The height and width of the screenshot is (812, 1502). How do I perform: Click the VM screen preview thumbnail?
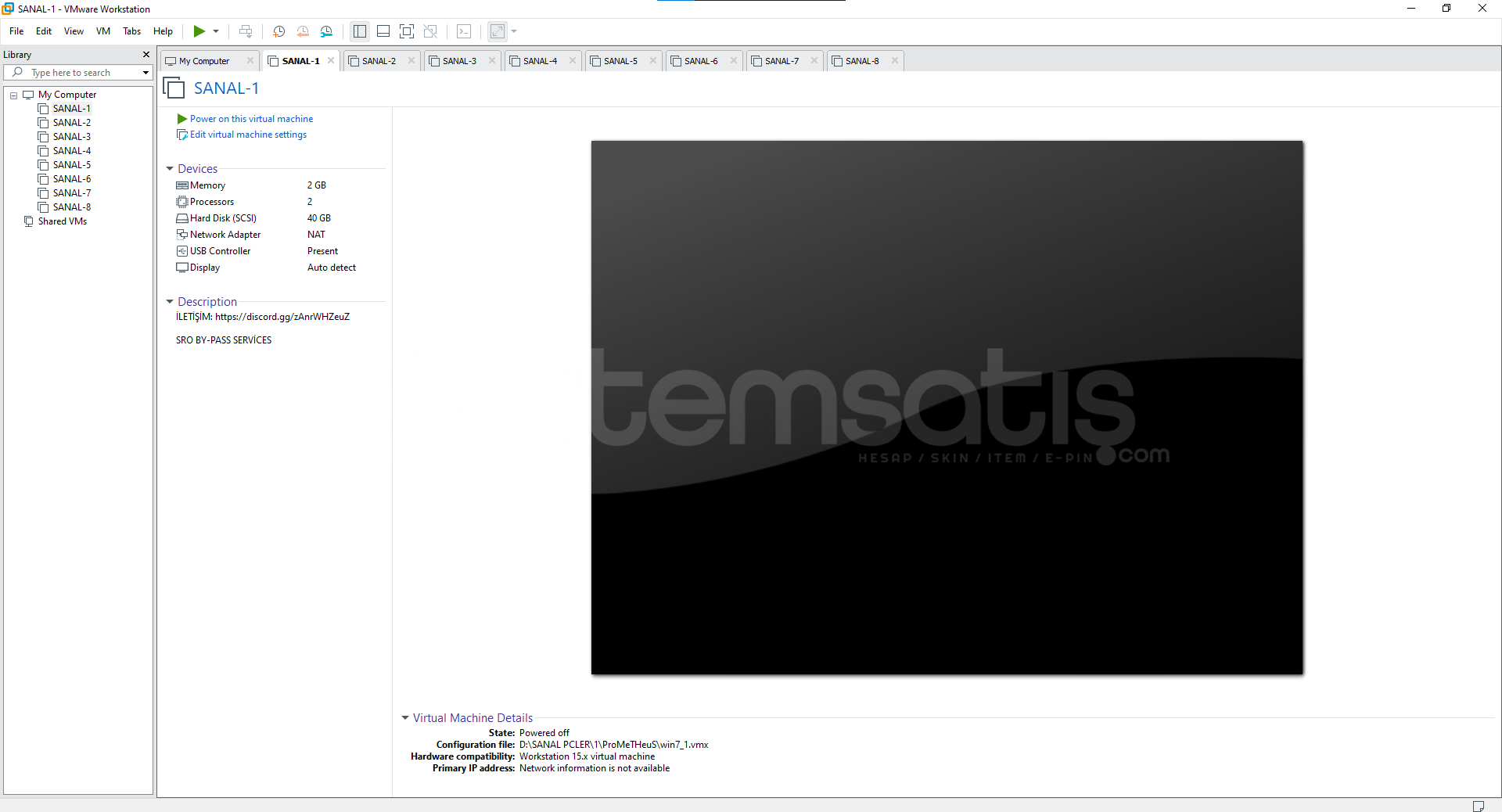click(x=947, y=408)
